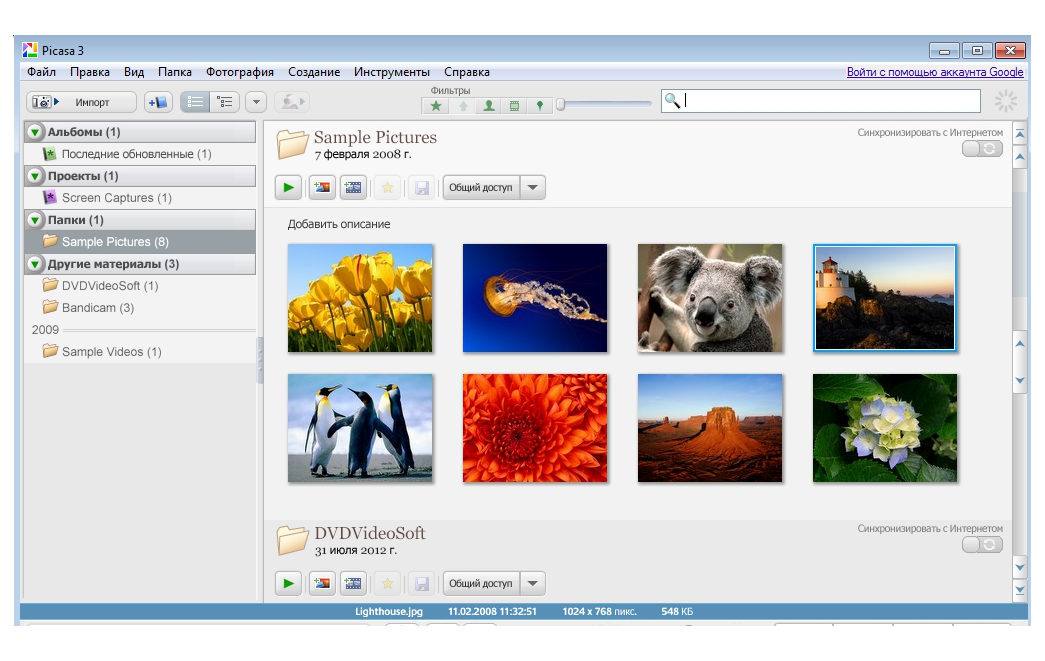1045x661 pixels.
Task: Jump to top of library scrollbar
Action: (1020, 133)
